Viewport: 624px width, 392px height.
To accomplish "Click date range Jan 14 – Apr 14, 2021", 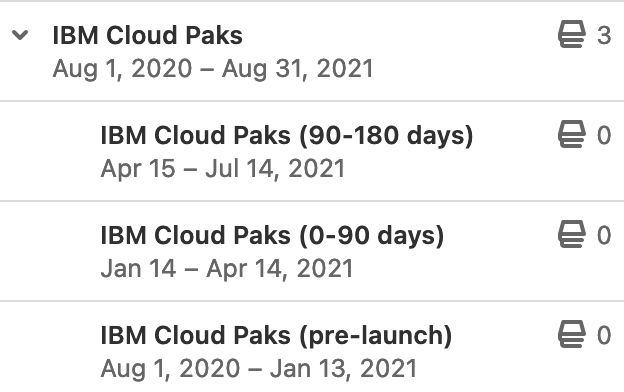I will tap(227, 268).
